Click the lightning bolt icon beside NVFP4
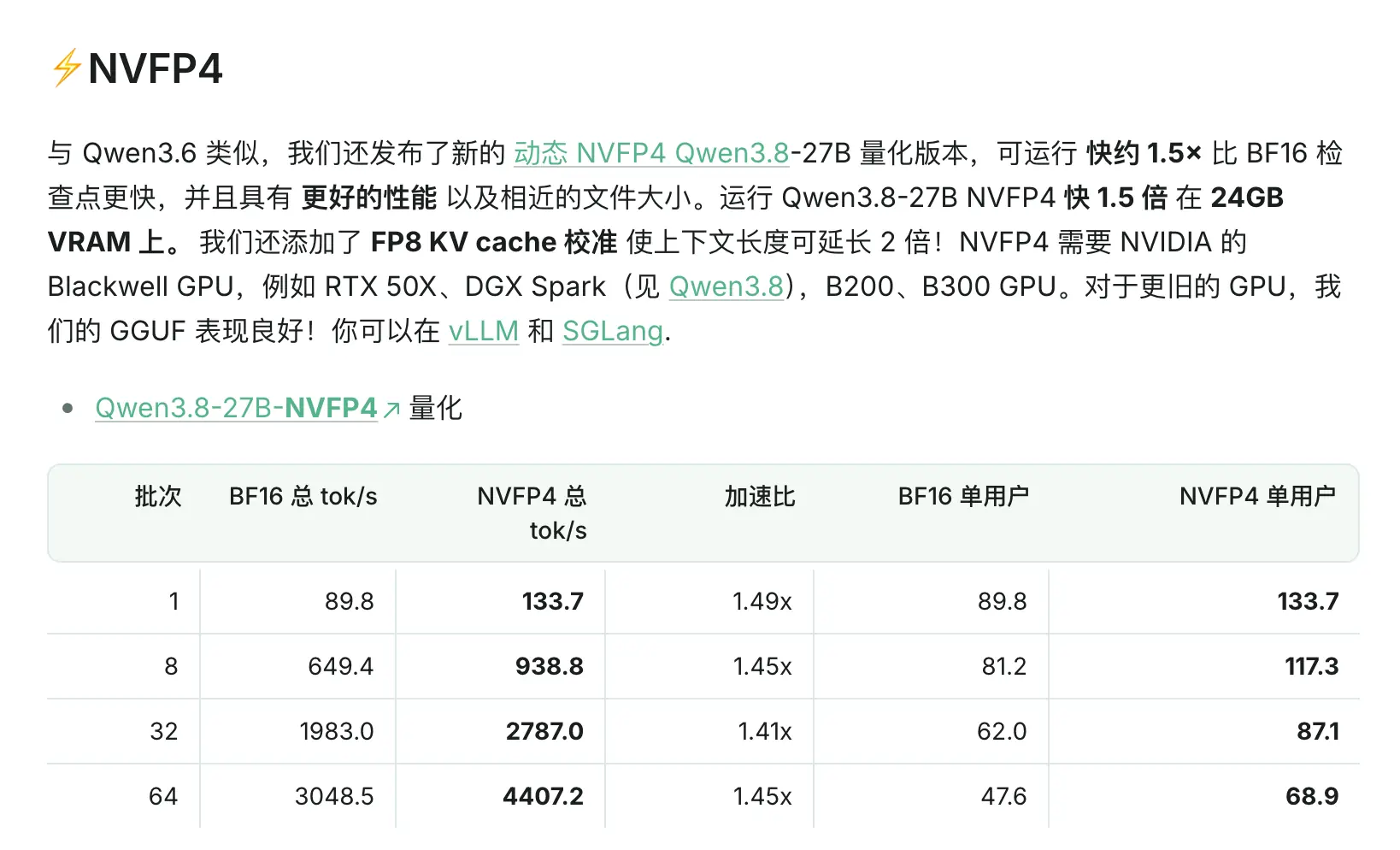Image resolution: width=1400 pixels, height=850 pixels. click(x=66, y=68)
